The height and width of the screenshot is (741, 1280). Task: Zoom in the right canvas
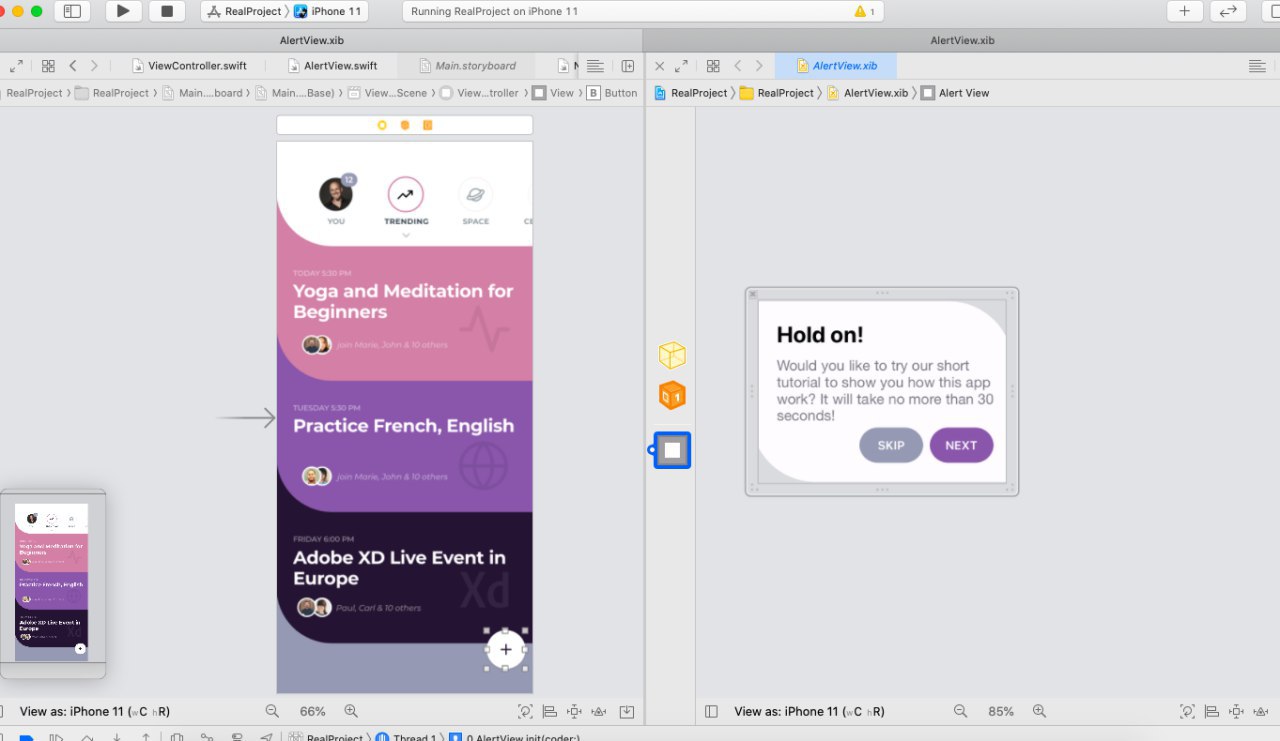point(1040,711)
